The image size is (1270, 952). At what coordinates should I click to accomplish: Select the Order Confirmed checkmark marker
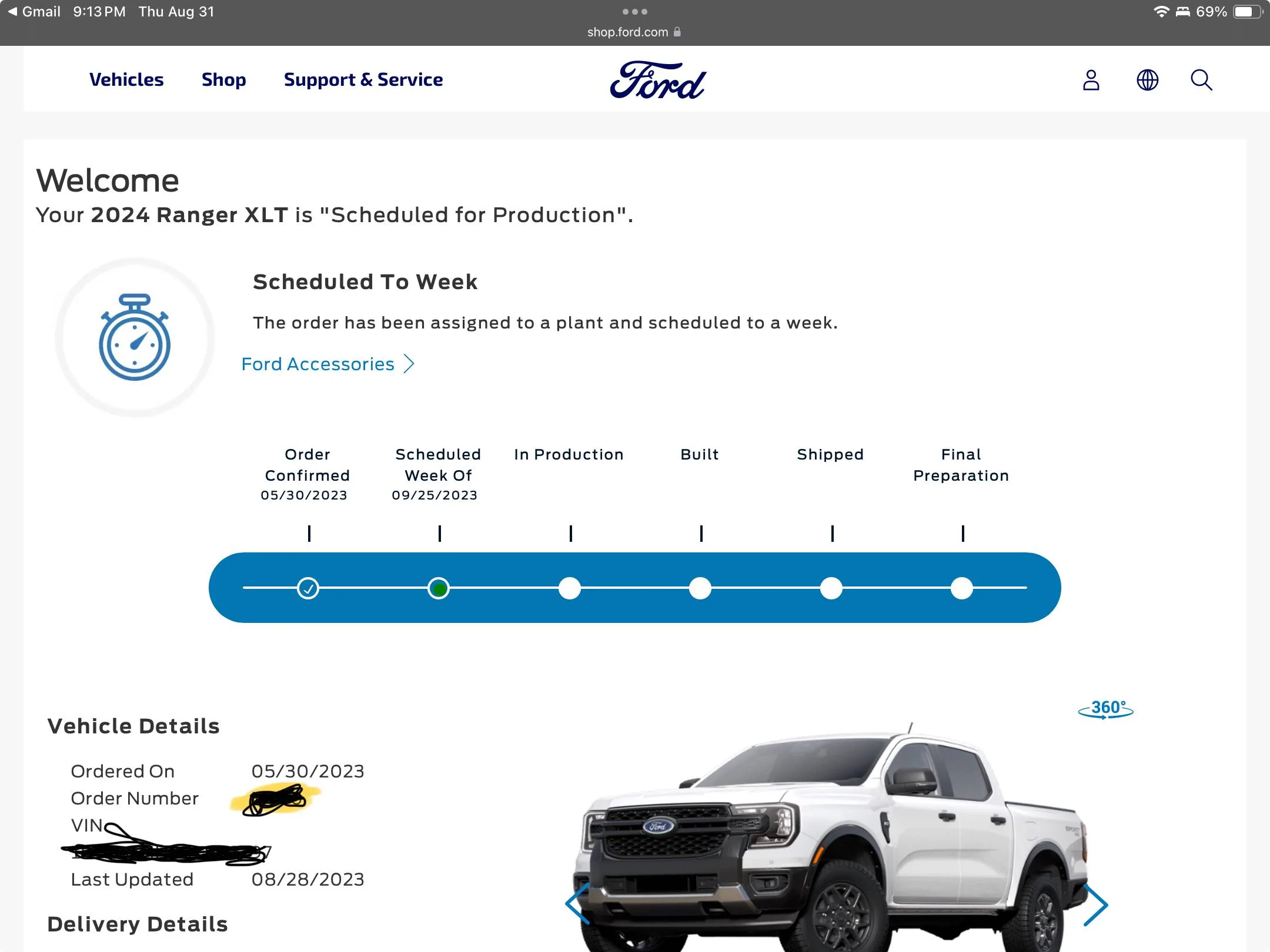(x=308, y=588)
